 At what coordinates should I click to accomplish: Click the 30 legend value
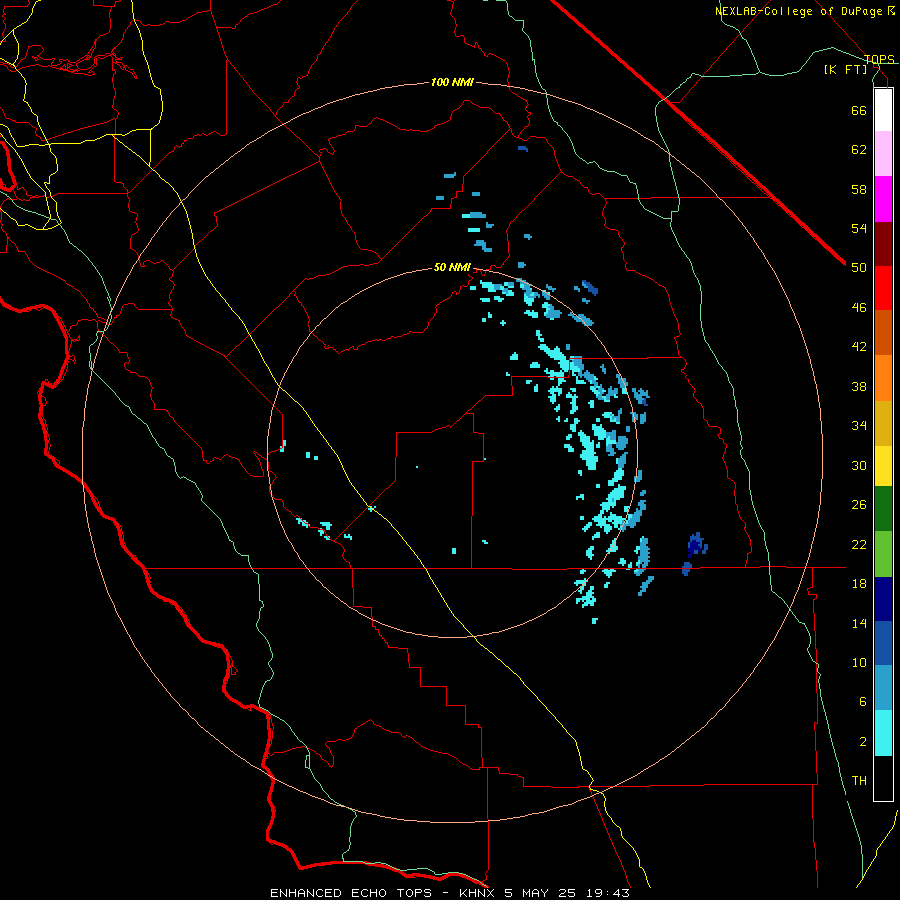859,465
